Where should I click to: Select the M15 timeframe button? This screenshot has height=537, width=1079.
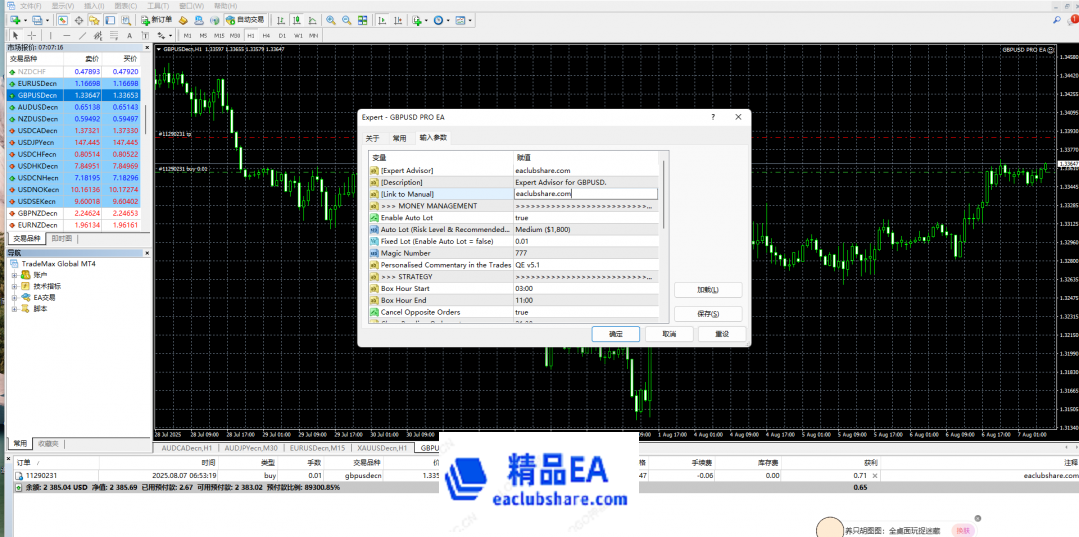pyautogui.click(x=219, y=35)
